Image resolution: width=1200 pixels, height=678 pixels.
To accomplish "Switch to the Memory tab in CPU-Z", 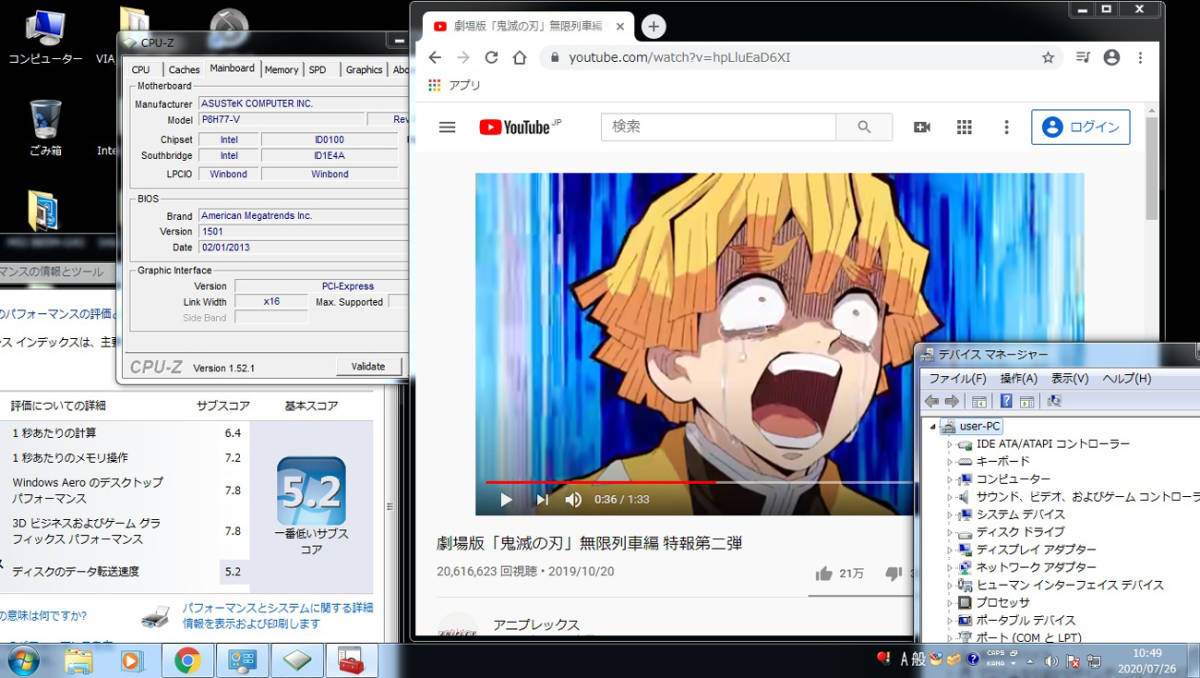I will tap(281, 69).
